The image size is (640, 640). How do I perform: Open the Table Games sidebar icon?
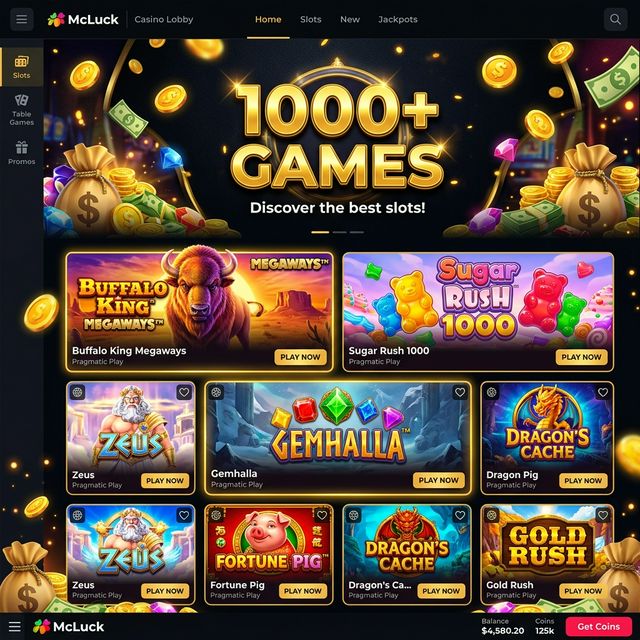[22, 110]
